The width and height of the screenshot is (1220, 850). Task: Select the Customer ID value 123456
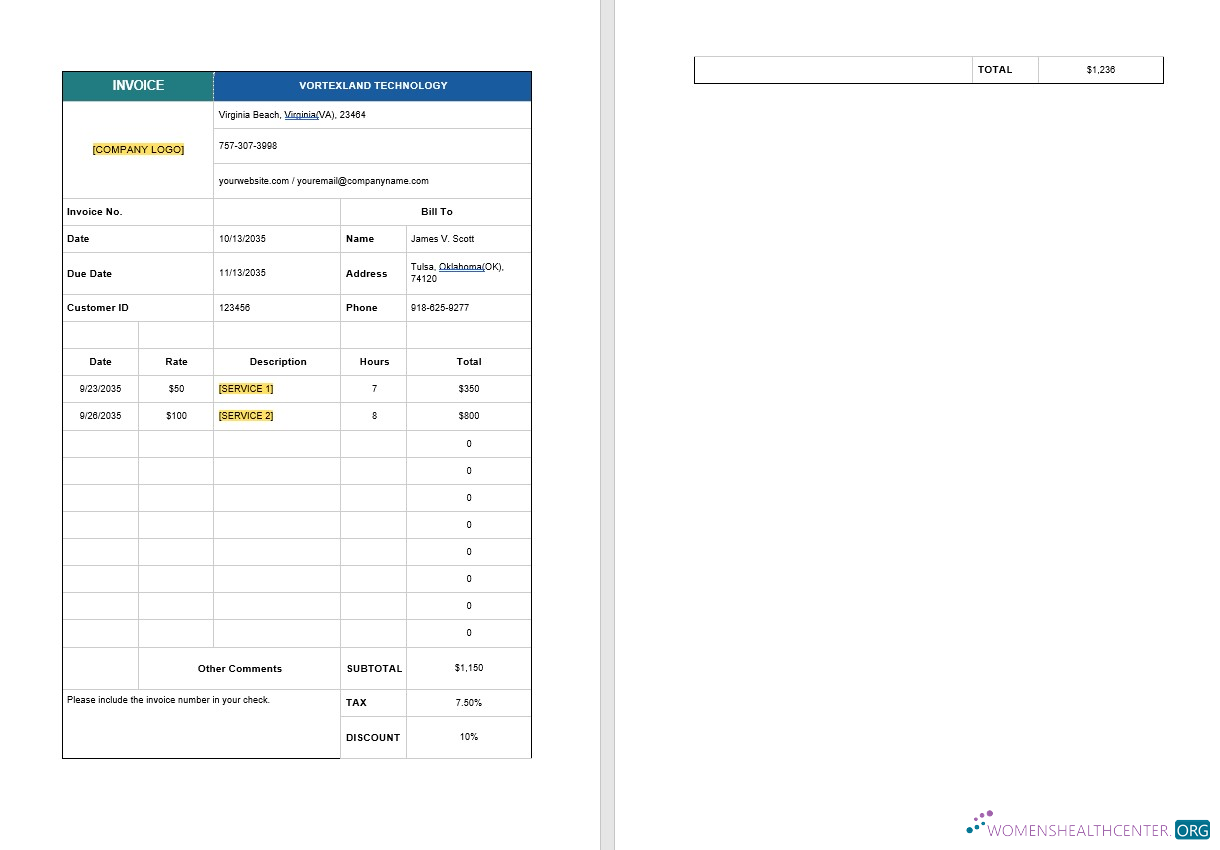click(235, 308)
